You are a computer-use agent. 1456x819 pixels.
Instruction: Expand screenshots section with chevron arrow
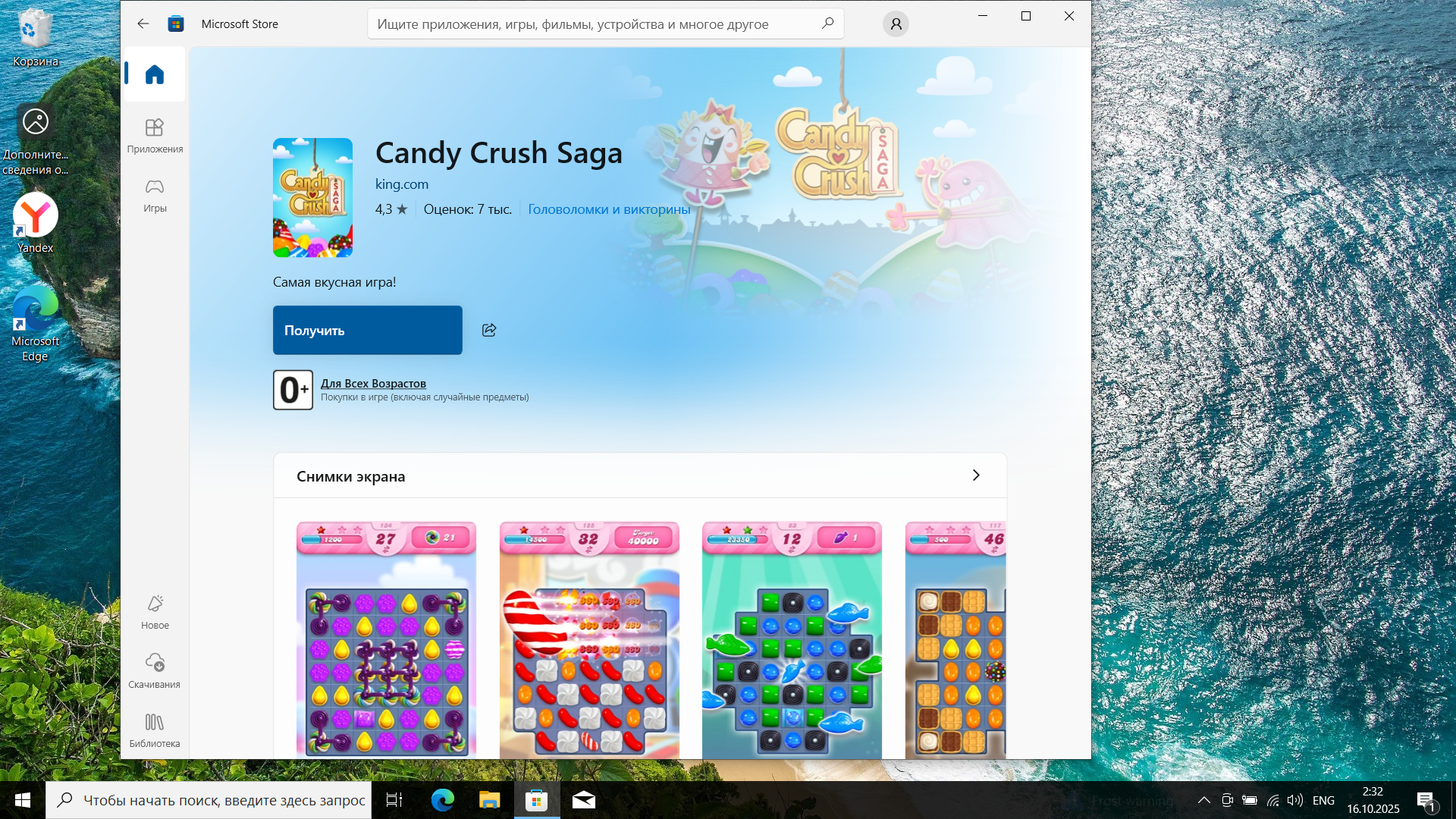click(976, 475)
